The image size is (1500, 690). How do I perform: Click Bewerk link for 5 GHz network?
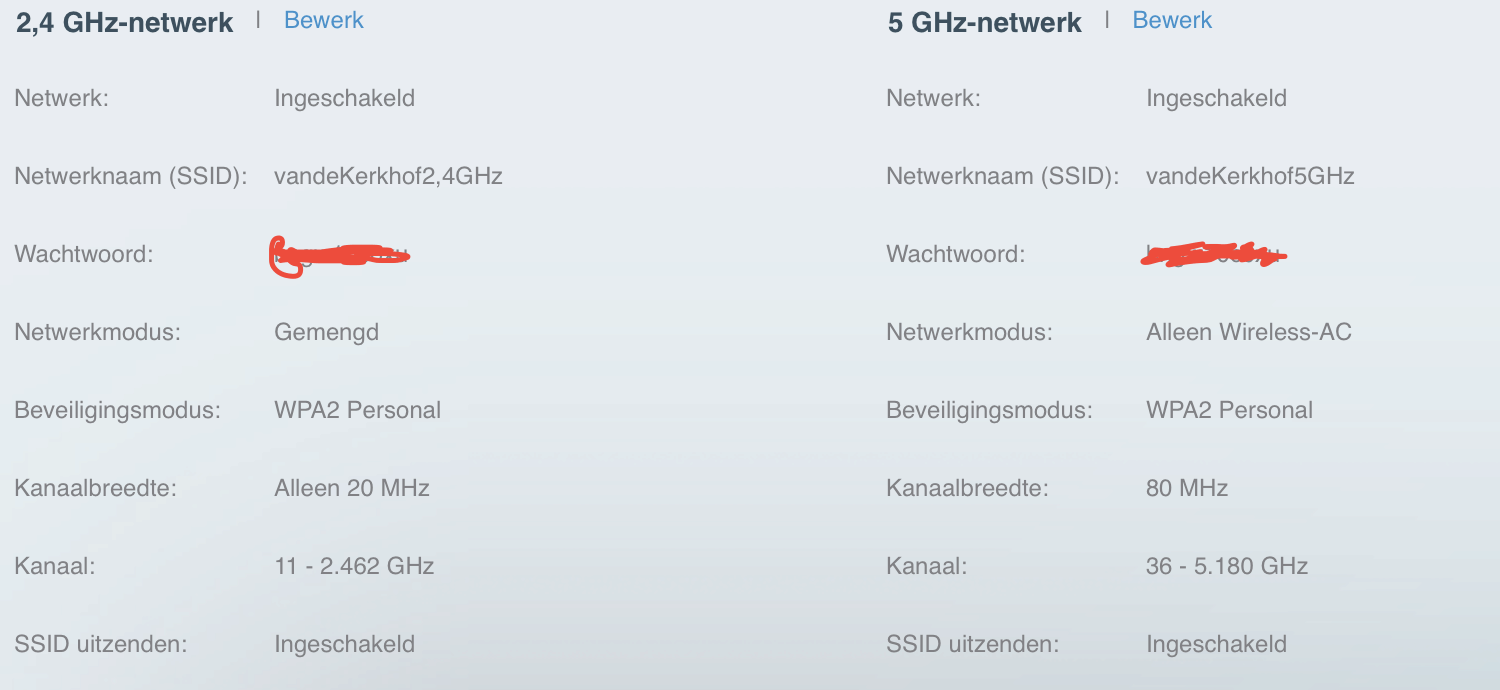1172,20
